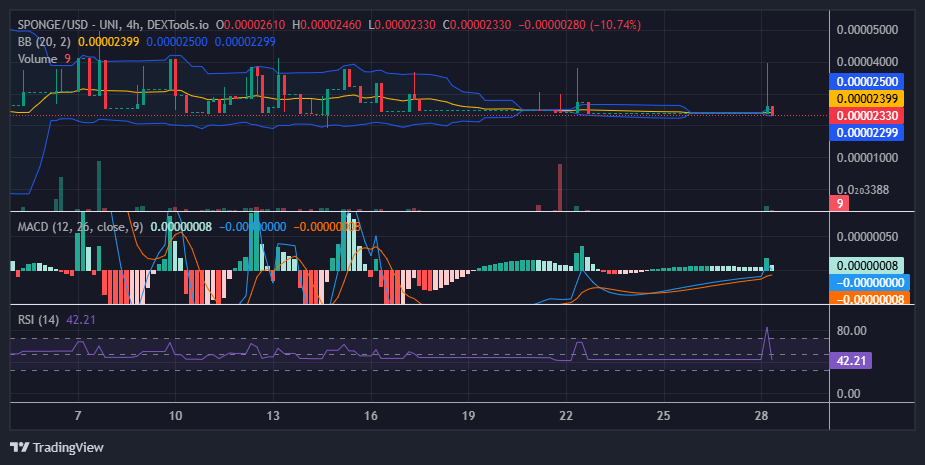Select the RSI (14) indicator label

38,320
